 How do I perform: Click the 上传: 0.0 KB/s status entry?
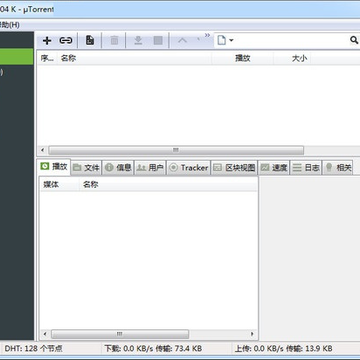(284, 349)
